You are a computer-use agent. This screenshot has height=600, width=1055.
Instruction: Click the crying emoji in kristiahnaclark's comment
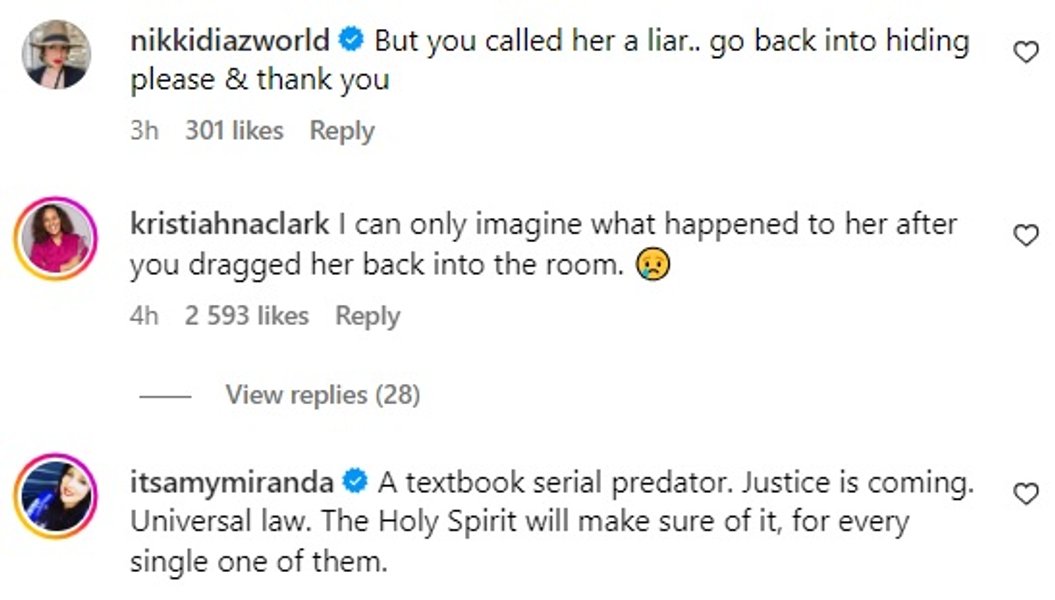coord(653,264)
